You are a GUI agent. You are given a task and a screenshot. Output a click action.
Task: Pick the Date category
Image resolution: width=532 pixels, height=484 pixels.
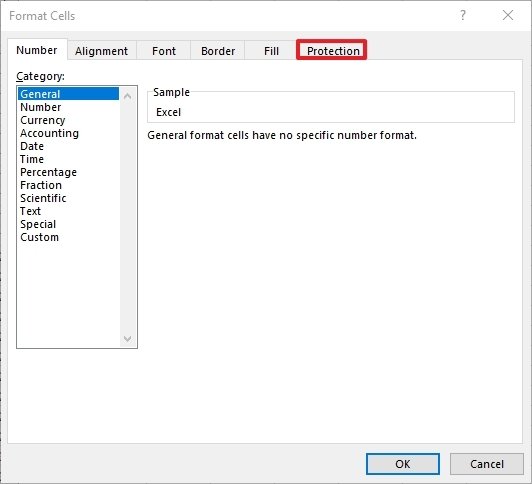click(32, 146)
